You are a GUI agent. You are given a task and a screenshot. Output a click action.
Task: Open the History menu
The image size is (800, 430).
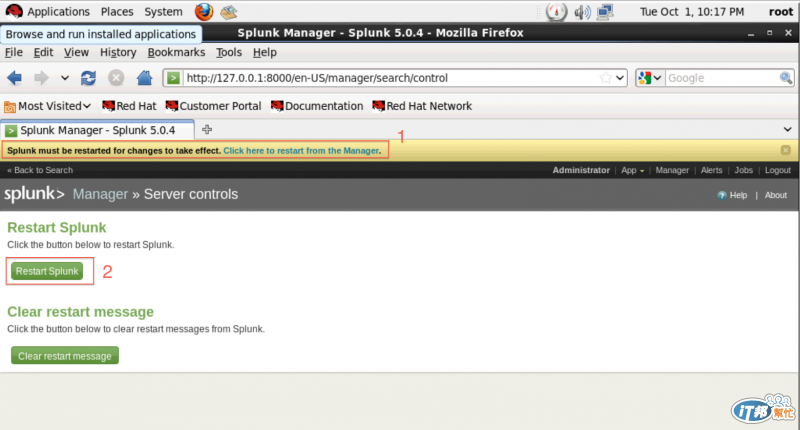(x=118, y=53)
